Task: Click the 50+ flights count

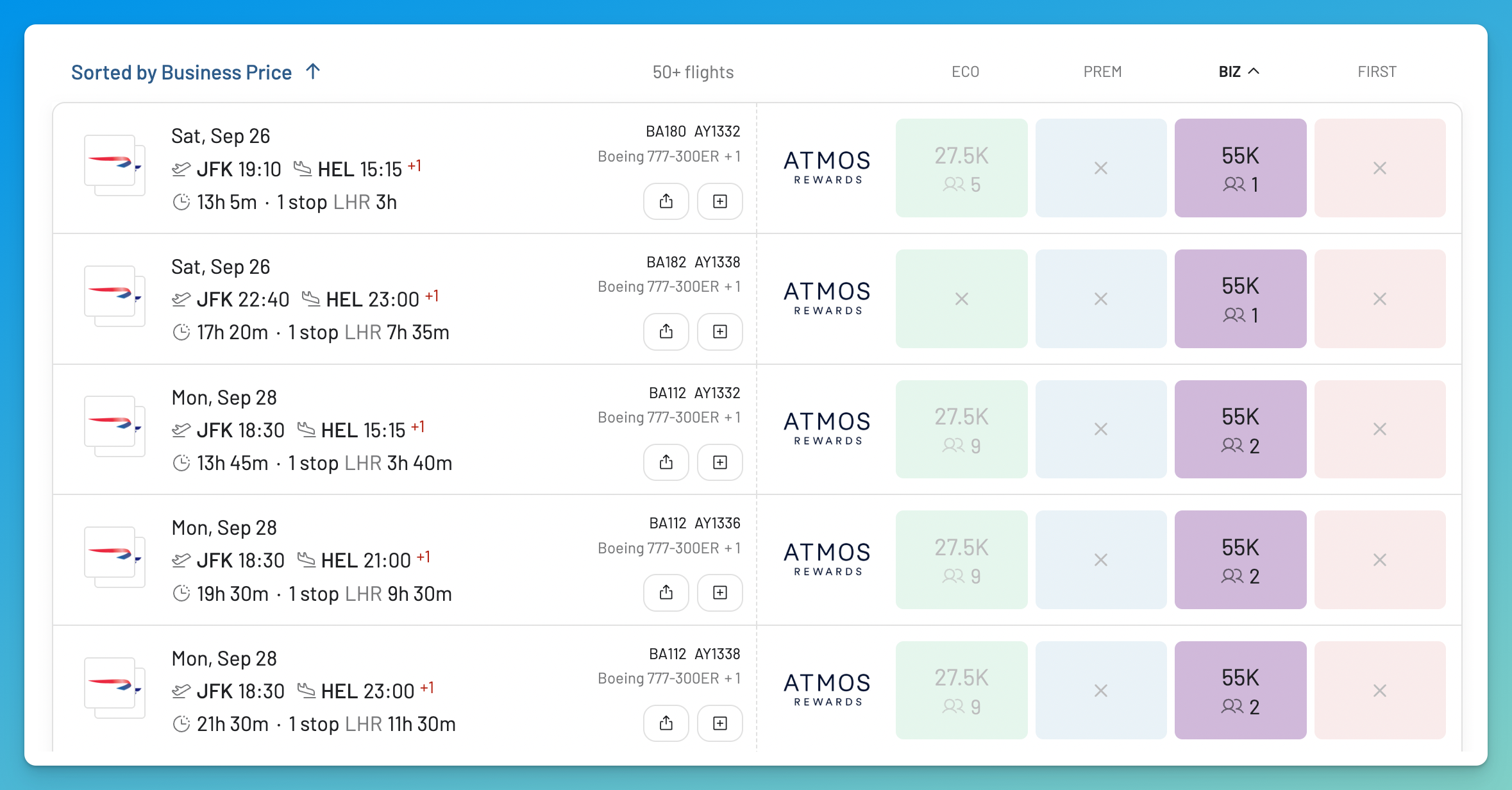Action: (x=693, y=72)
